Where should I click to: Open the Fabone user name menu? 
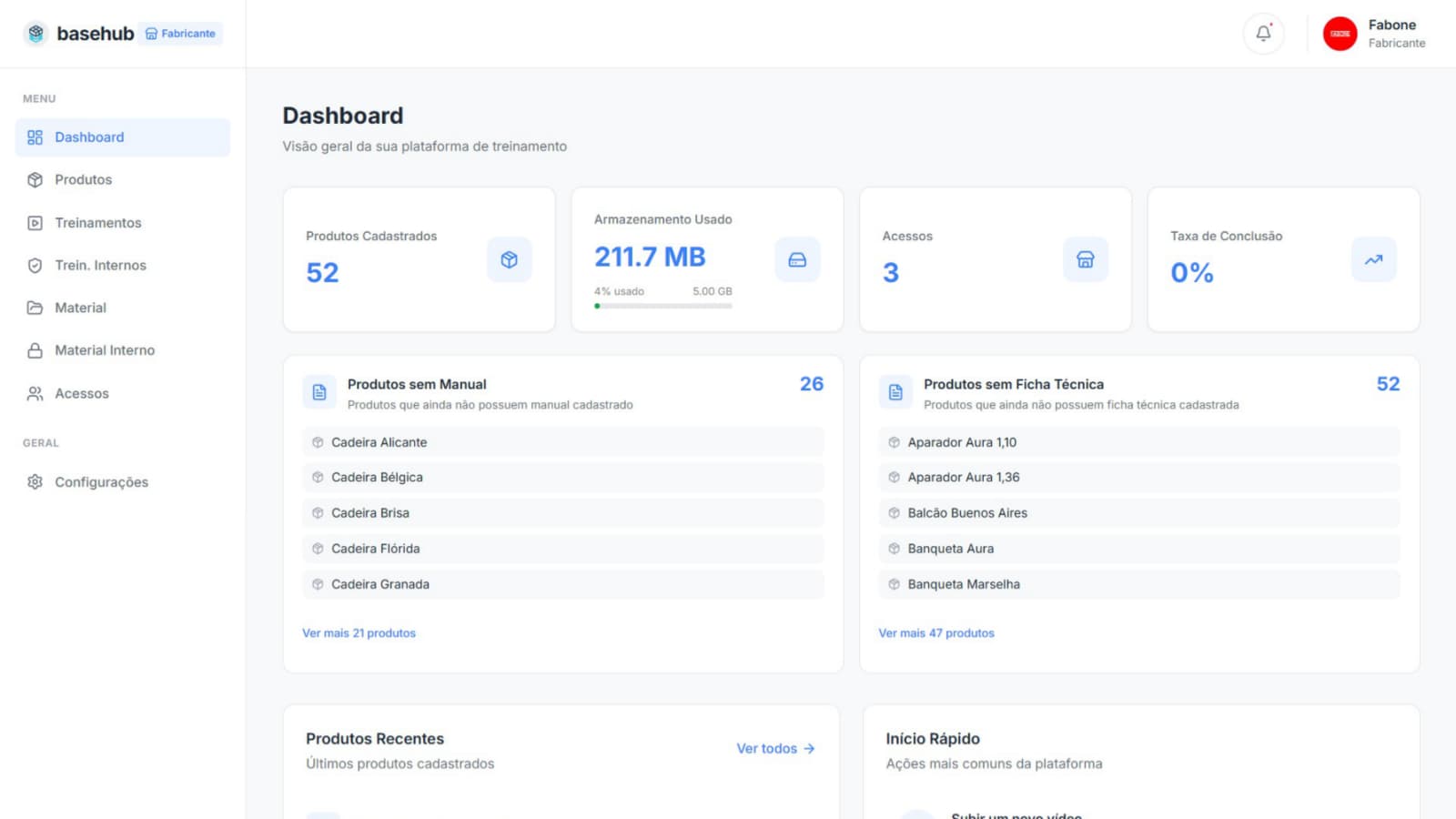pyautogui.click(x=1391, y=25)
